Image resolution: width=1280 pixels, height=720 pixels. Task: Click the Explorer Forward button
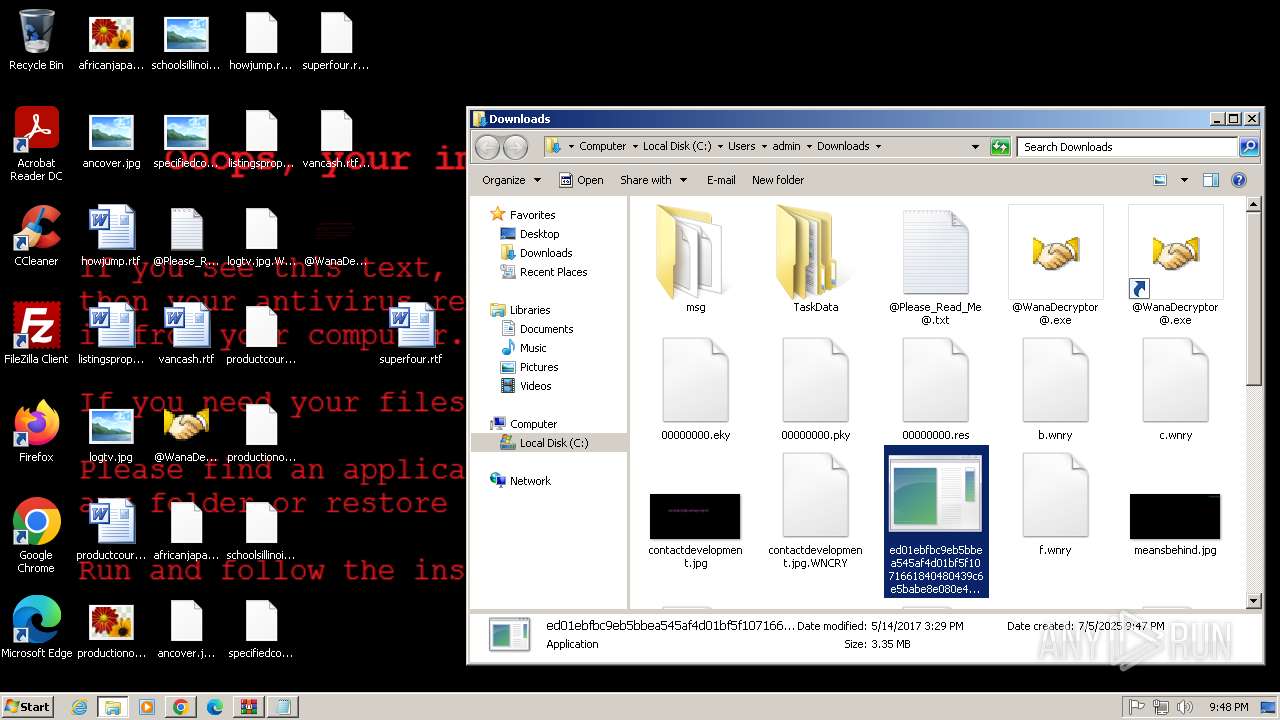tap(515, 147)
